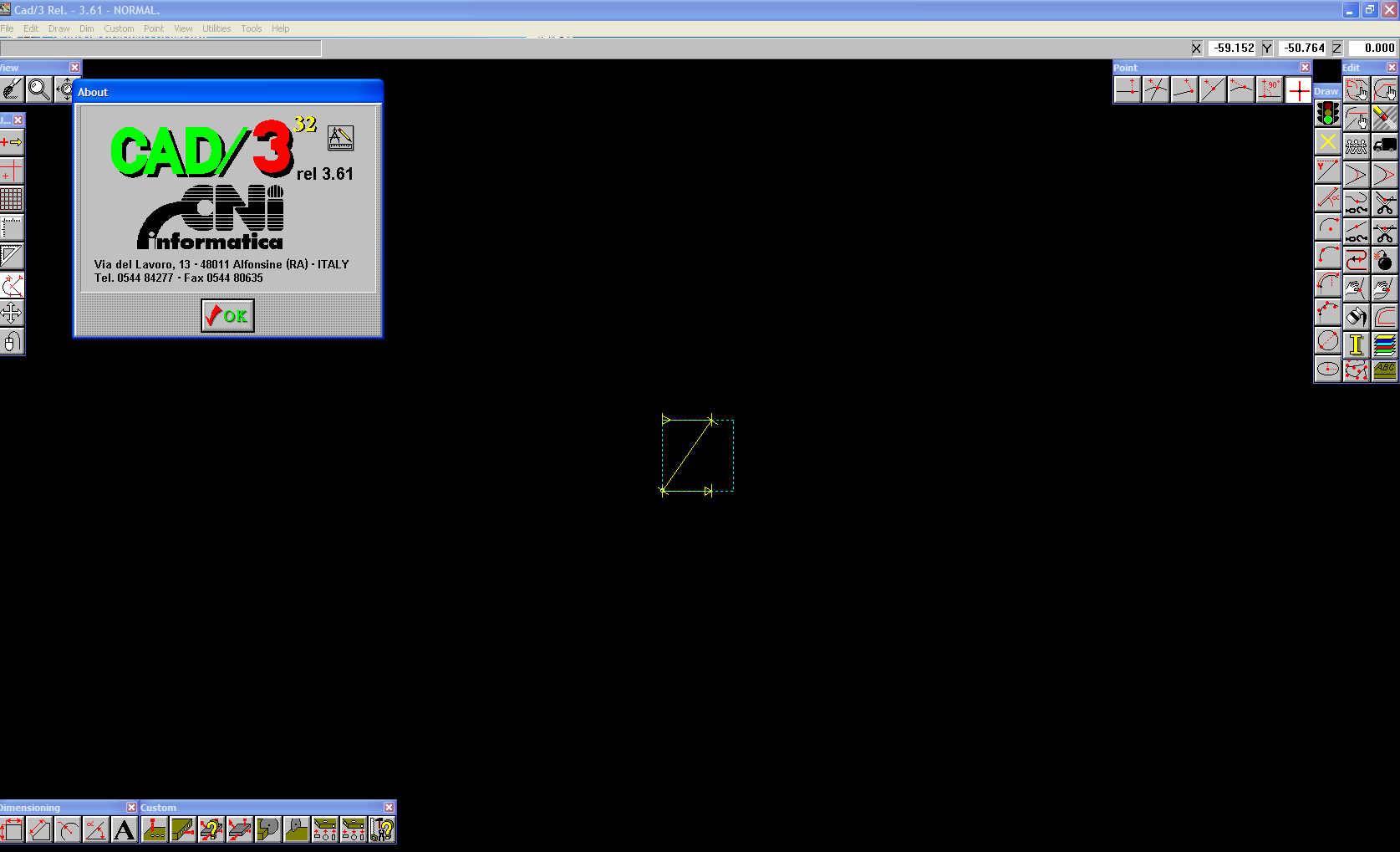
Task: Click the letter A dimension text tool
Action: 123,829
